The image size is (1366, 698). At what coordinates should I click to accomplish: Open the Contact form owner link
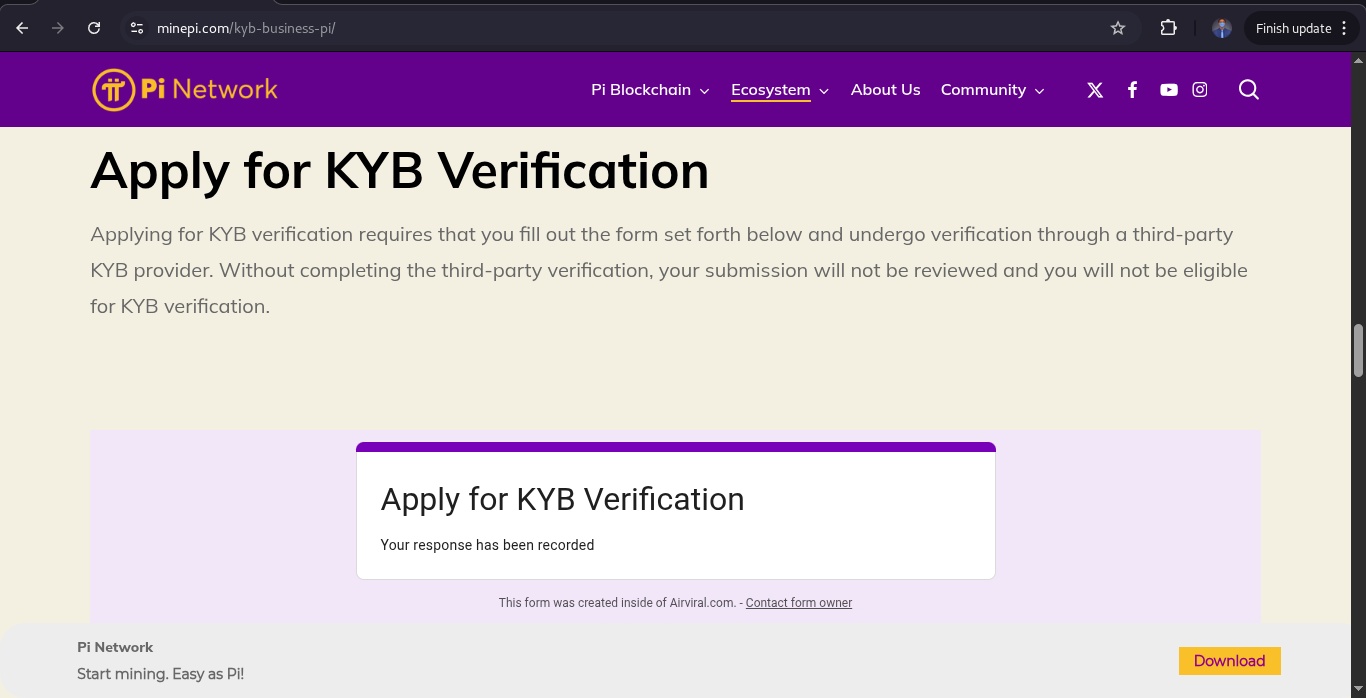798,602
